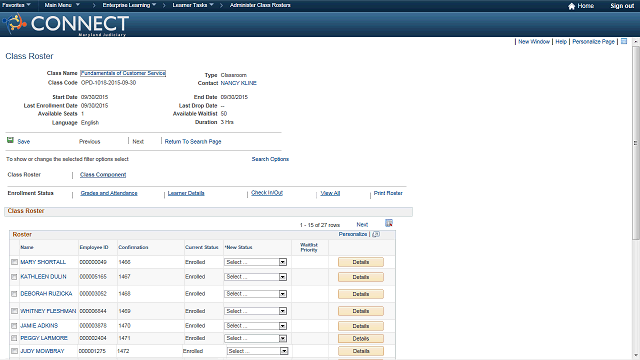This screenshot has height=360, width=640.
Task: Open the Favorites menu
Action: click(x=16, y=5)
